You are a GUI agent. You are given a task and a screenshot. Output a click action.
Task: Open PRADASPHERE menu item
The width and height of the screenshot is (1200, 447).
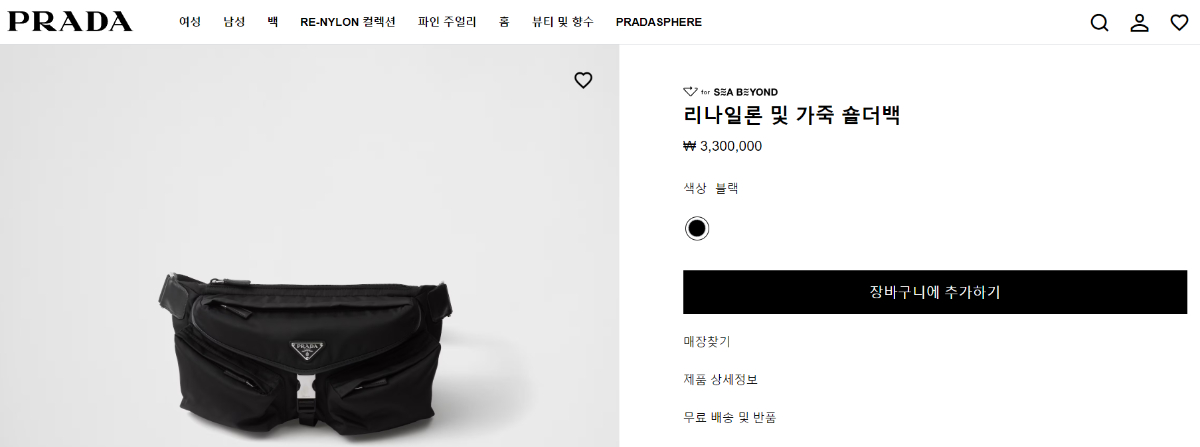658,22
